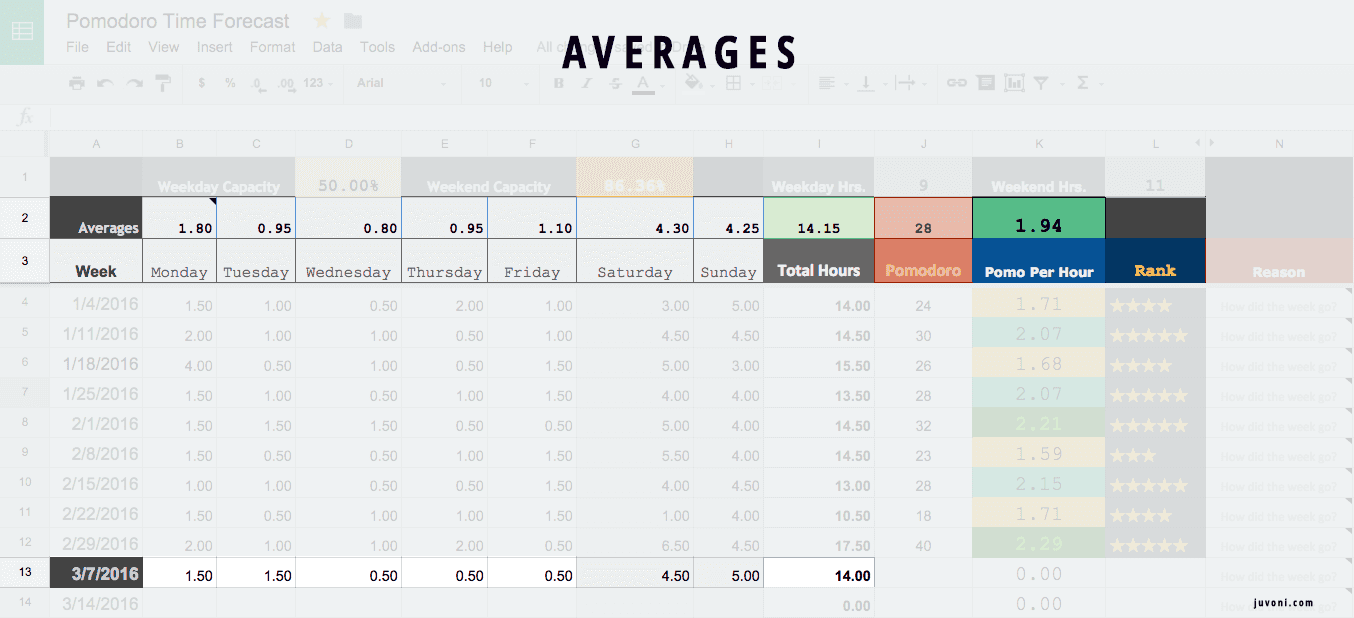Viewport: 1354px width, 618px height.
Task: Select the 17.50 total hours cell
Action: [x=819, y=545]
